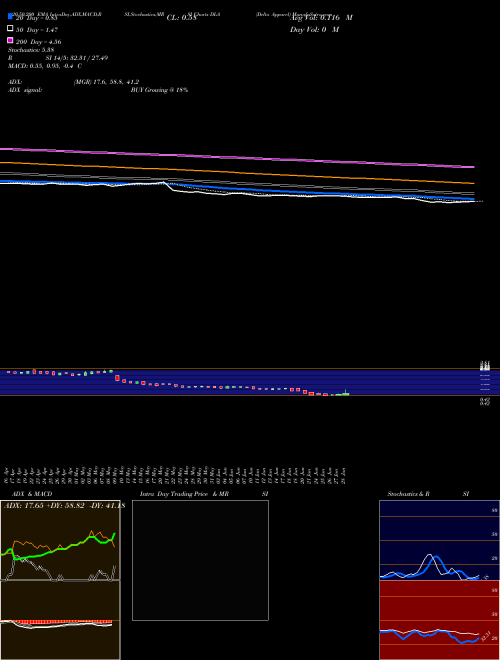
Task: Click the 'Stochastics: 5.88' readout
Action: click(x=31, y=50)
